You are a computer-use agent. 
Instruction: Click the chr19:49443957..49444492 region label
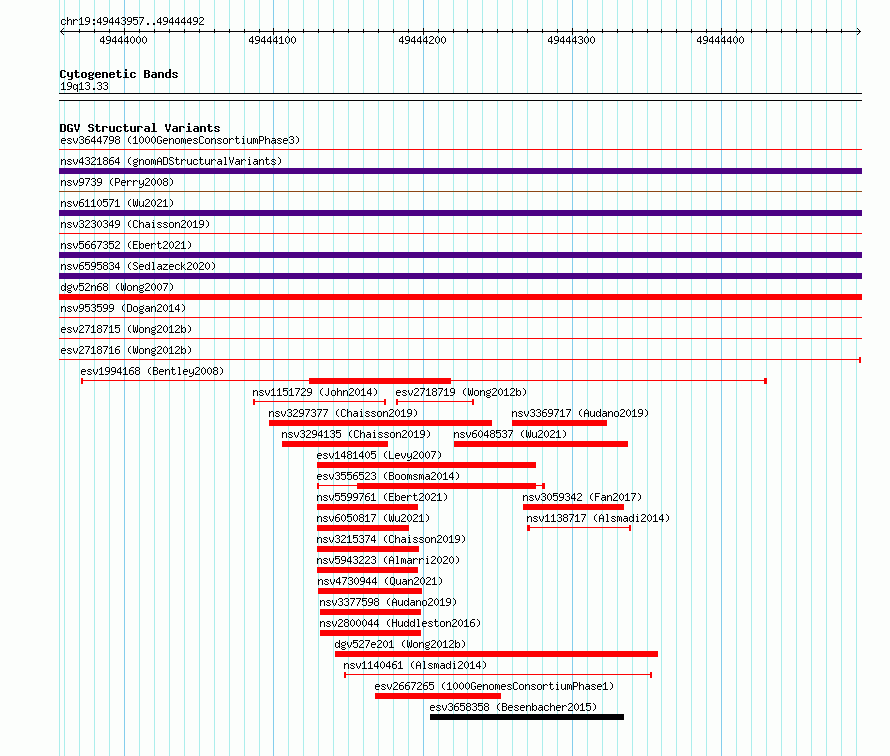tap(132, 22)
